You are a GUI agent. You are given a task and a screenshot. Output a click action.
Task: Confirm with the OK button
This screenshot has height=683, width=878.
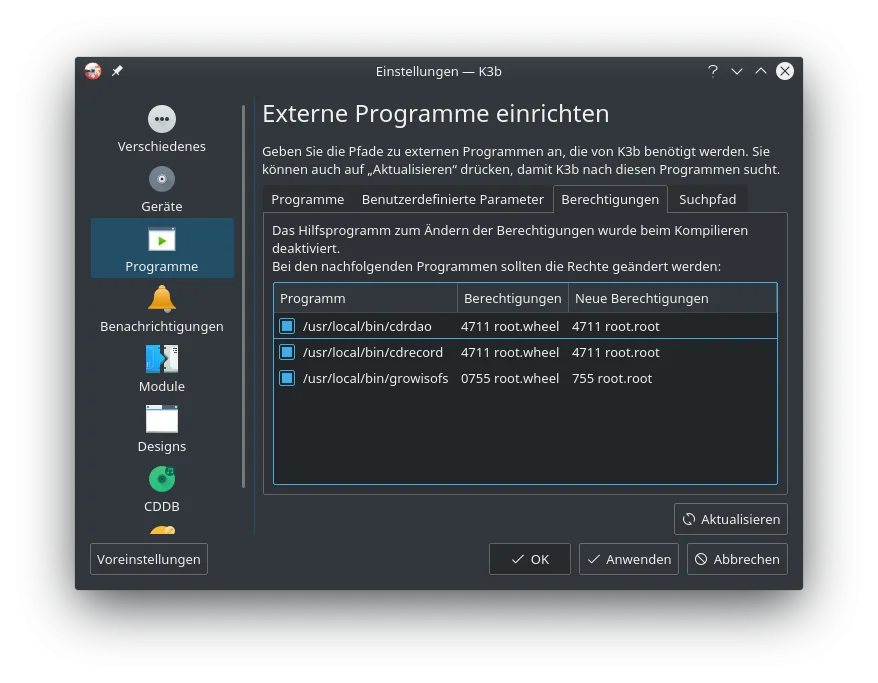click(530, 559)
